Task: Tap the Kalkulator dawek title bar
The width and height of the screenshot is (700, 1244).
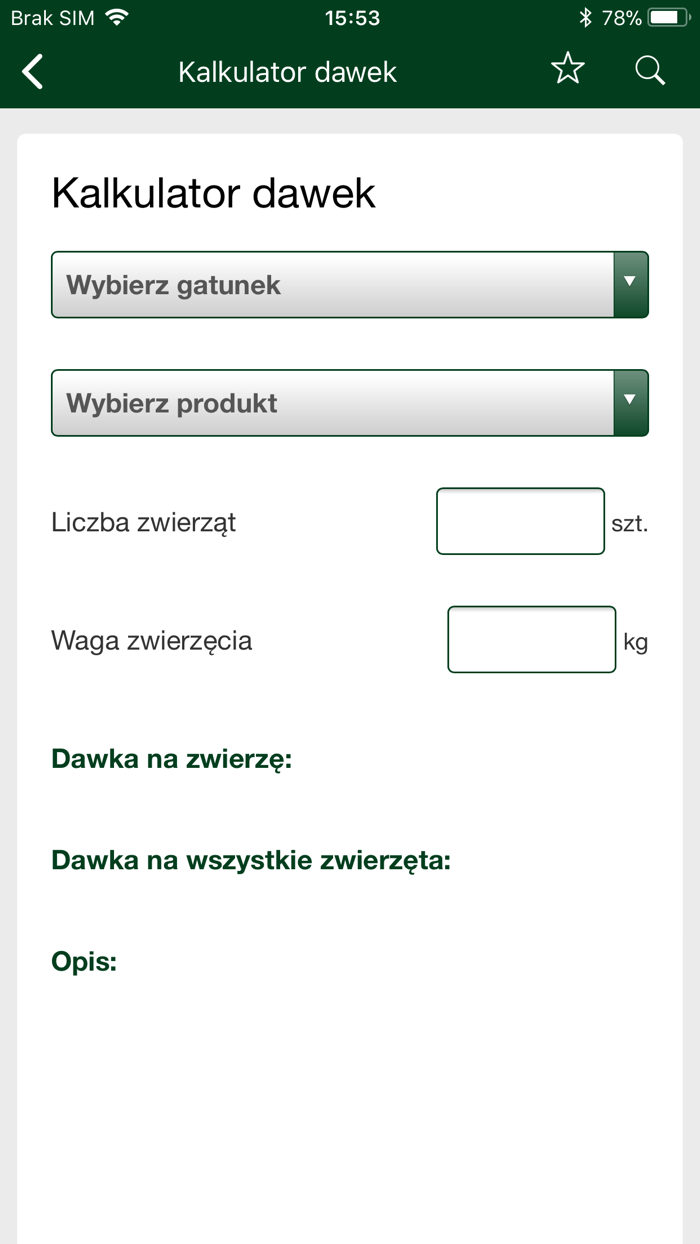Action: 289,71
